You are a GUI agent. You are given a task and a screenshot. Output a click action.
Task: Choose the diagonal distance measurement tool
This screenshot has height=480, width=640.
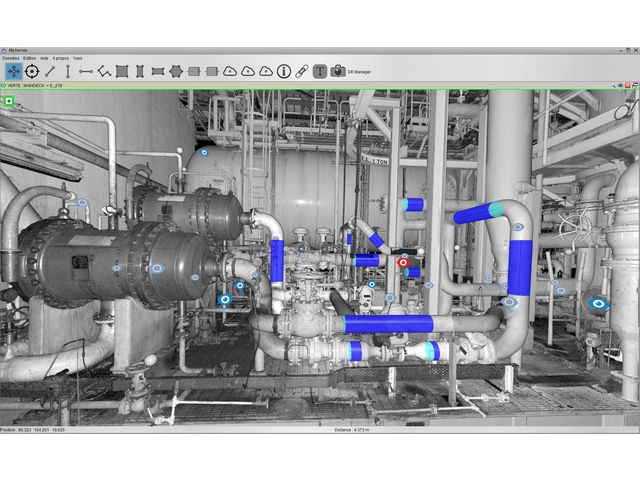[x=49, y=71]
